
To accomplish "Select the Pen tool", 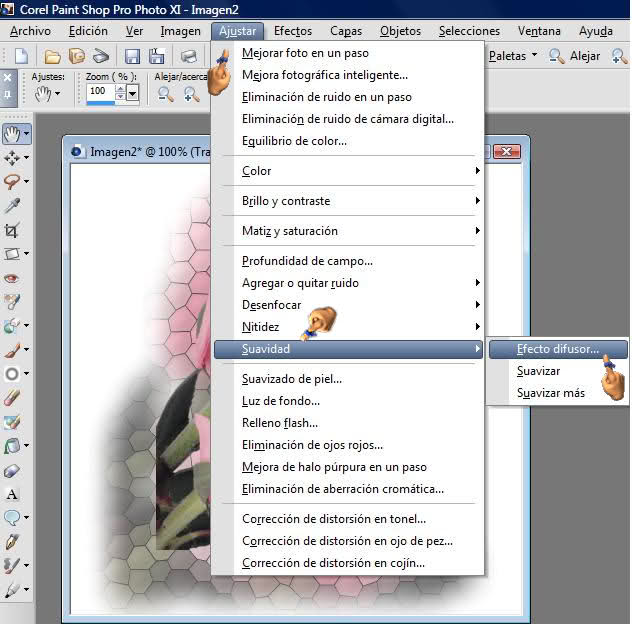I will pyautogui.click(x=12, y=542).
